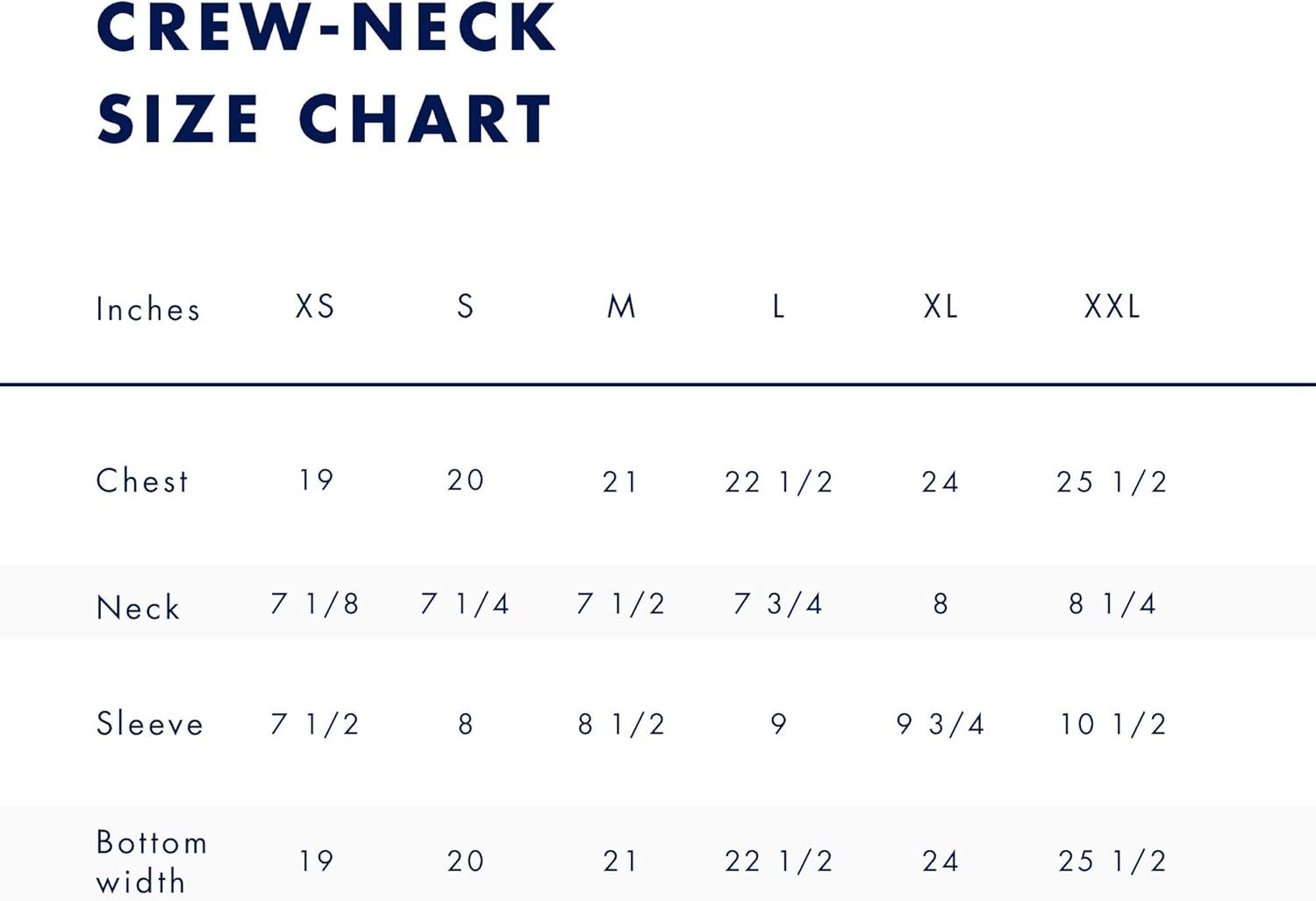Select the Chest row label

pos(142,481)
